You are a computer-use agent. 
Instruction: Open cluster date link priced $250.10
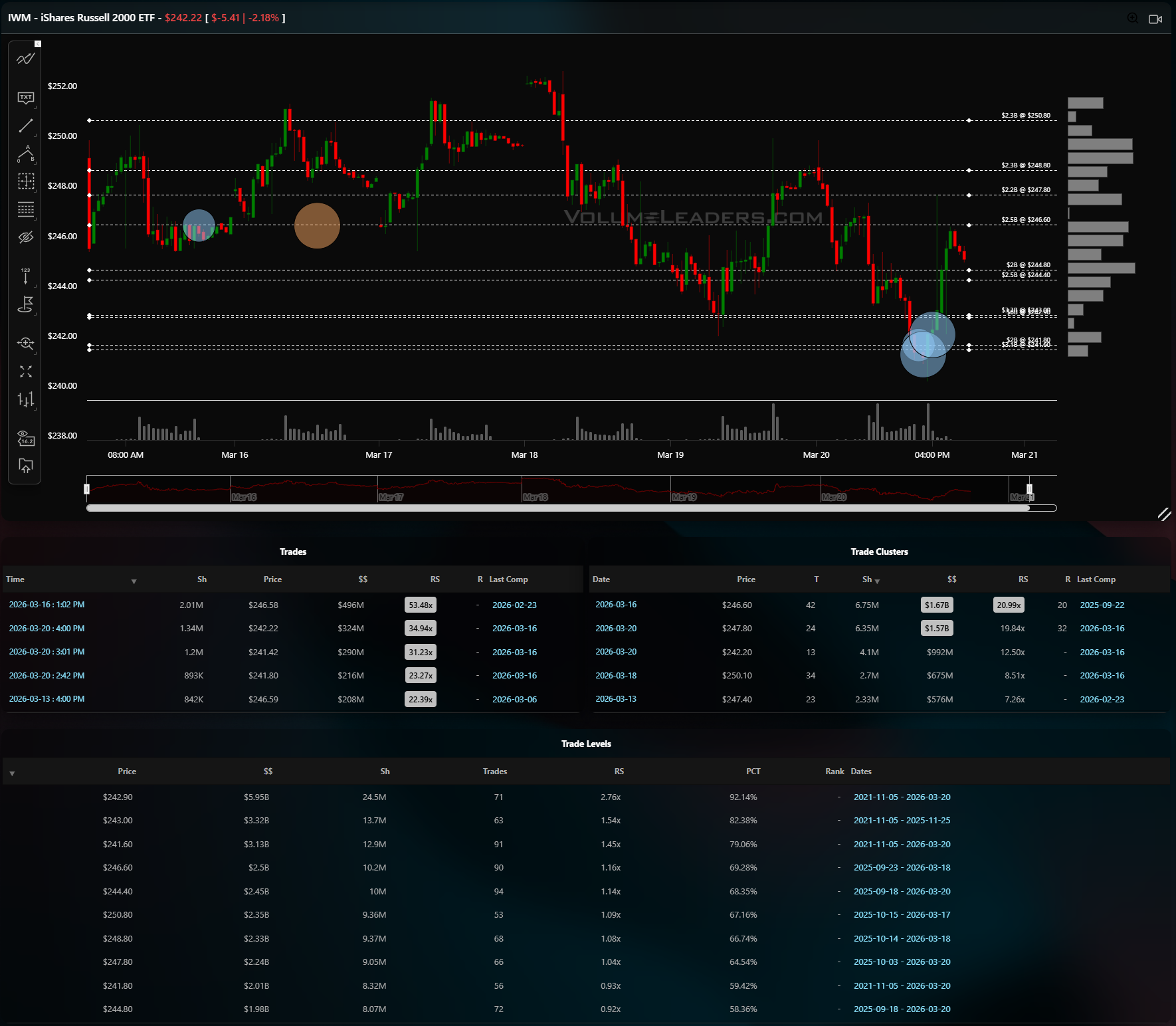pos(616,676)
